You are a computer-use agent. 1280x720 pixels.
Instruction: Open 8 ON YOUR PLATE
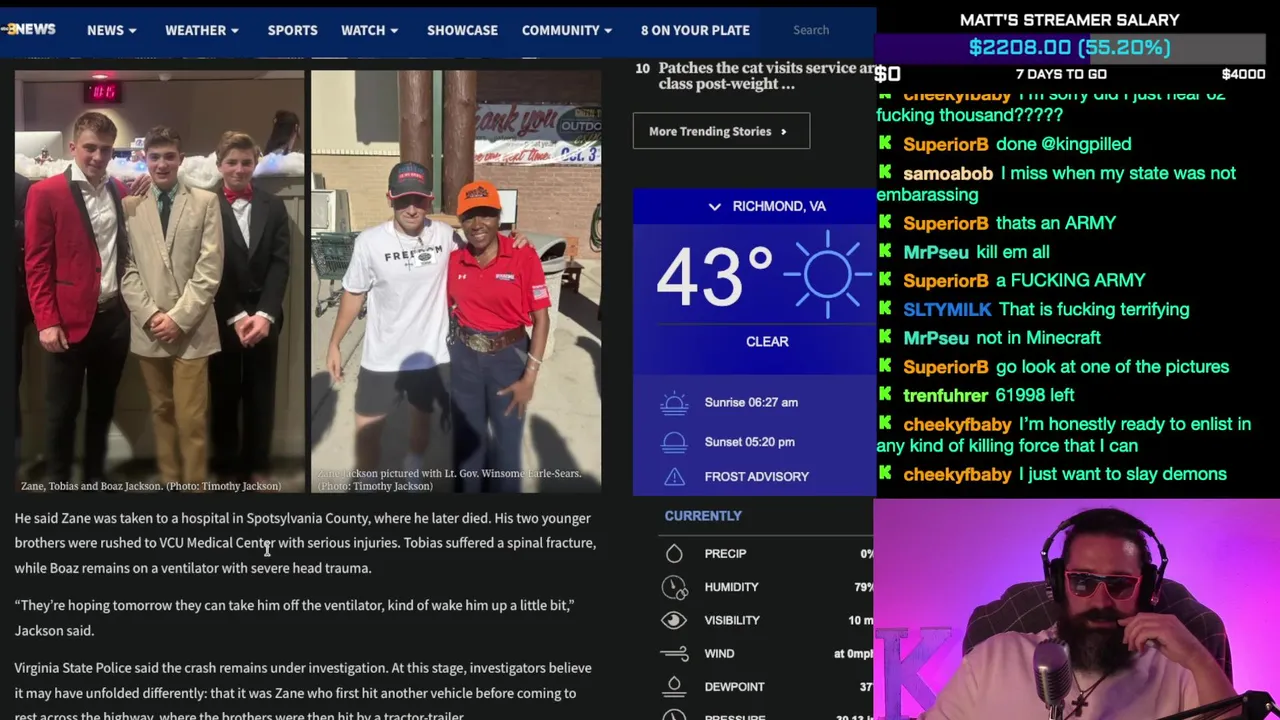click(695, 30)
